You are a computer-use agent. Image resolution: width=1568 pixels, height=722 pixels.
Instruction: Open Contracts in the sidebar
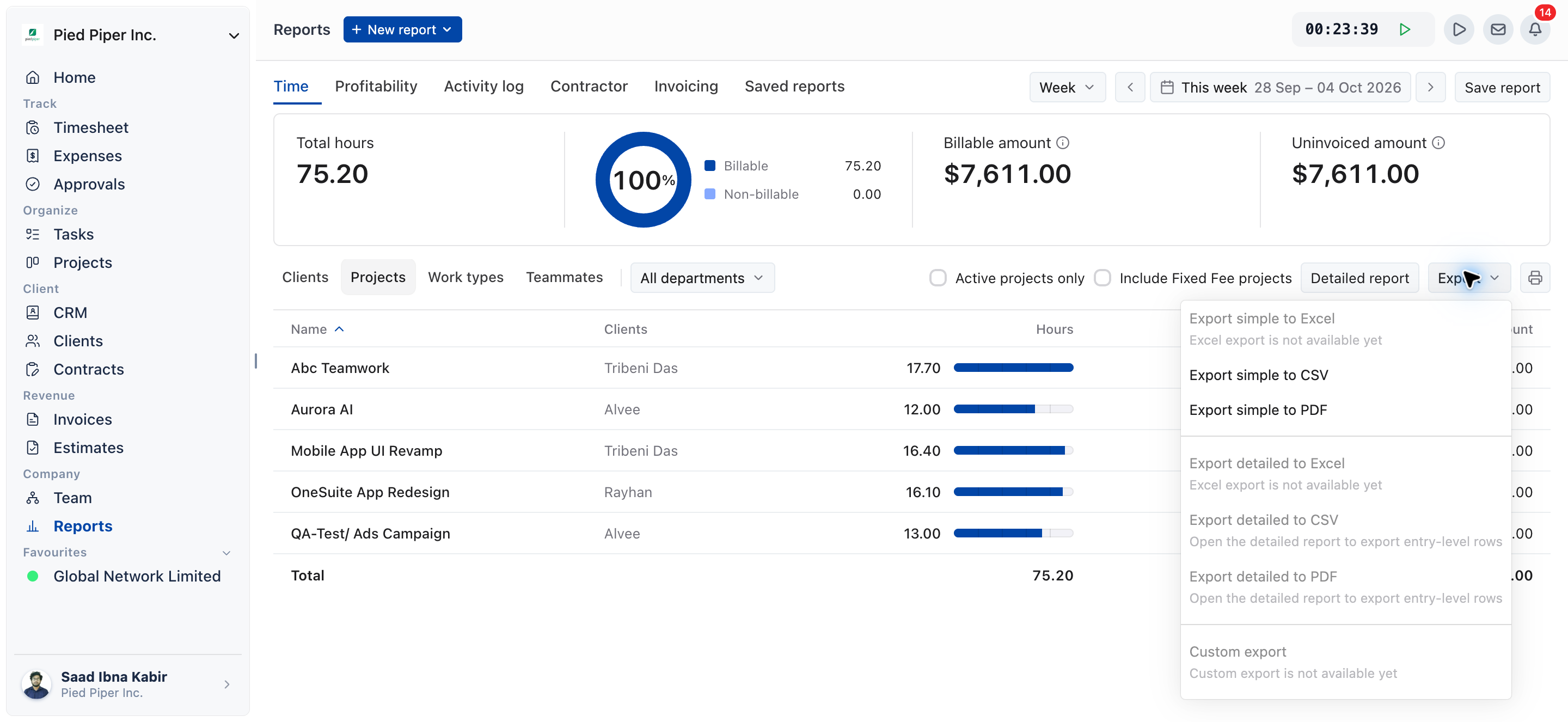88,369
